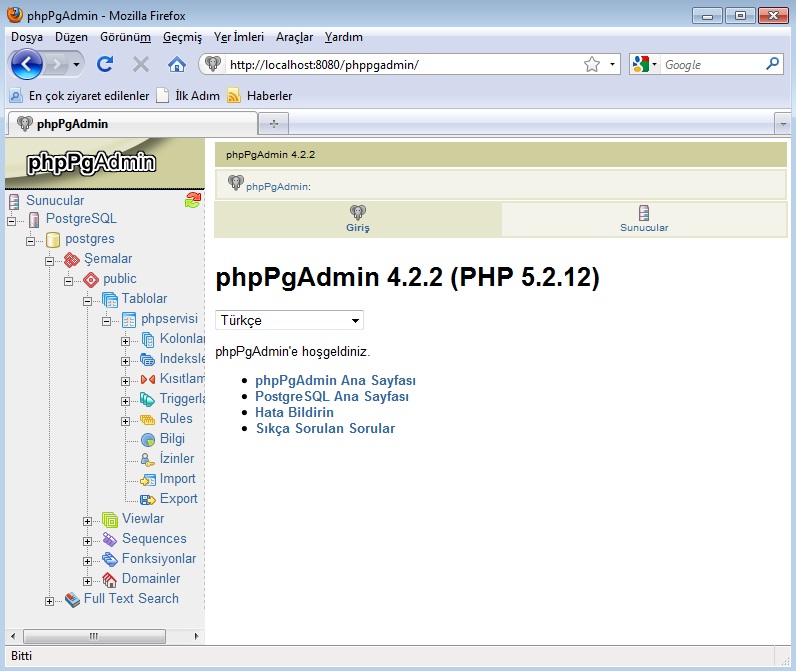Expand the Viewlar node
The height and width of the screenshot is (671, 796).
pos(87,521)
